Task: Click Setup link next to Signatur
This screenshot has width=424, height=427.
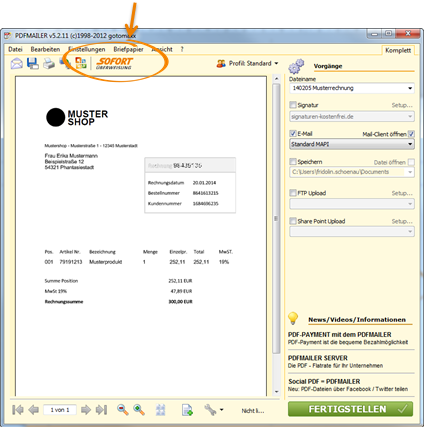Action: [402, 105]
